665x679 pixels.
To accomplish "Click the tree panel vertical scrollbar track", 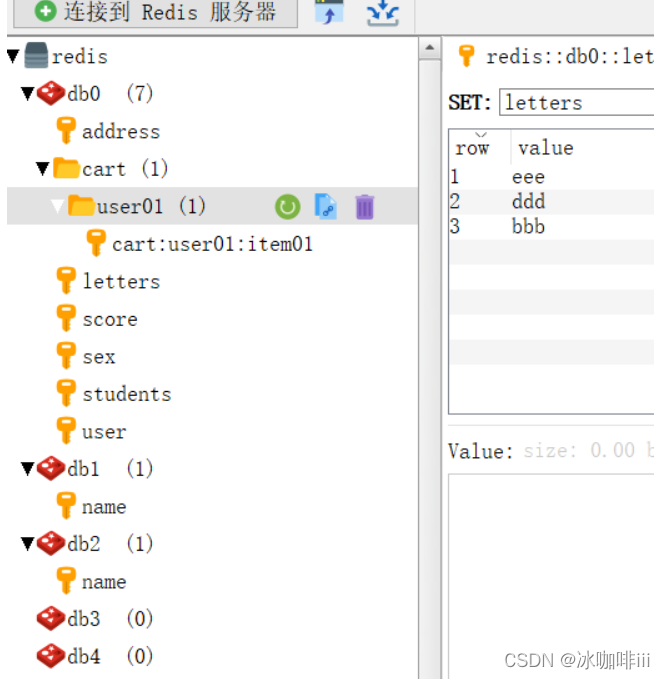I will [430, 368].
